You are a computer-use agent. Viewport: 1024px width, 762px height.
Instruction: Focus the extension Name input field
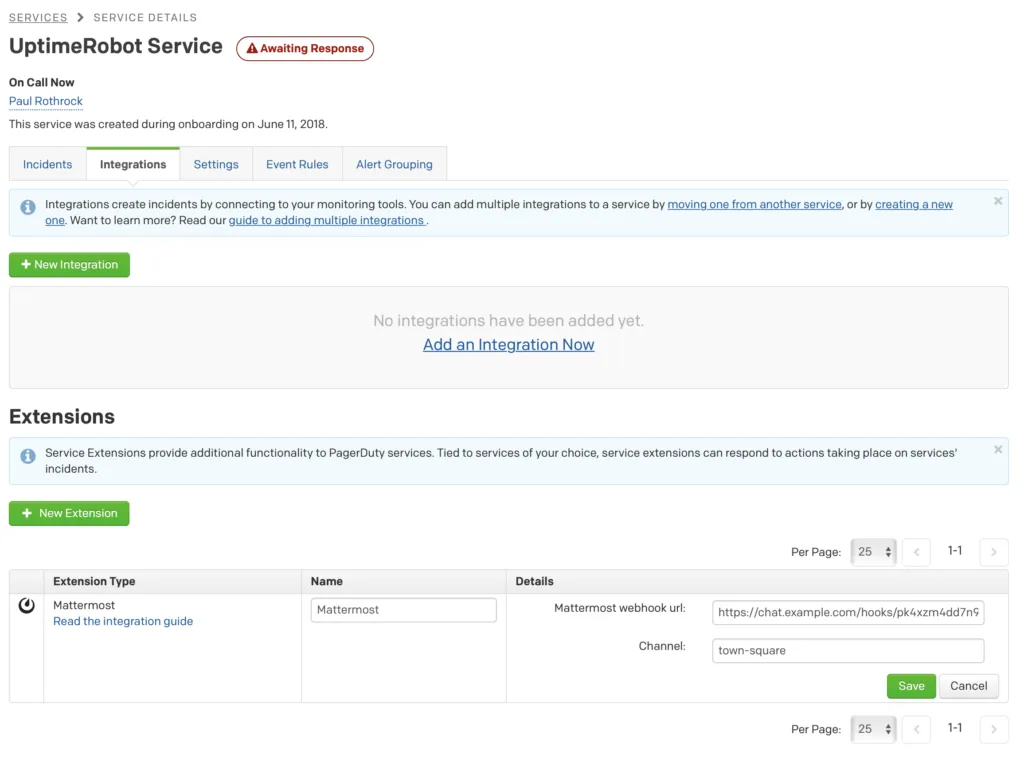point(404,610)
